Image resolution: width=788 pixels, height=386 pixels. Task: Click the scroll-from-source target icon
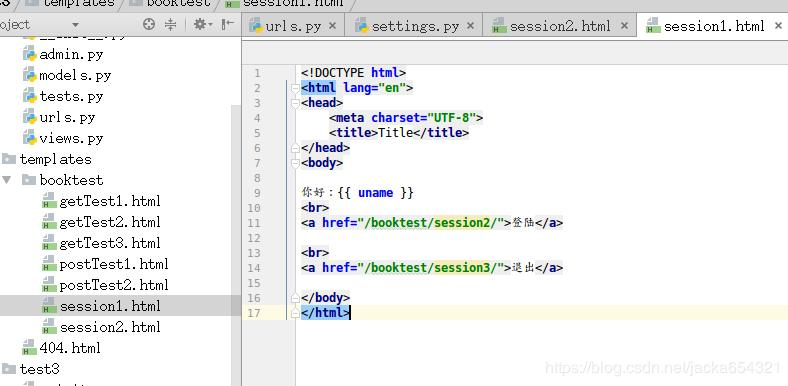tap(149, 24)
